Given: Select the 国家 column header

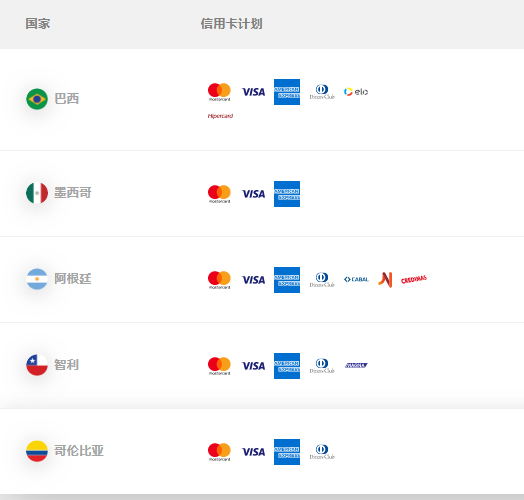Looking at the screenshot, I should 38,24.
